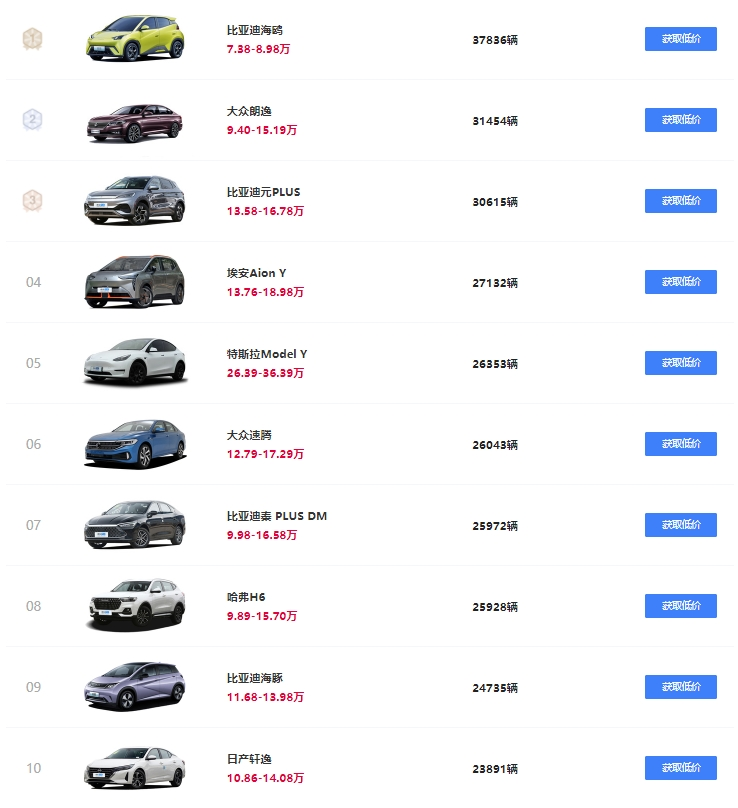Get low price for 比亚迪秦 PLUS DM

click(x=680, y=525)
